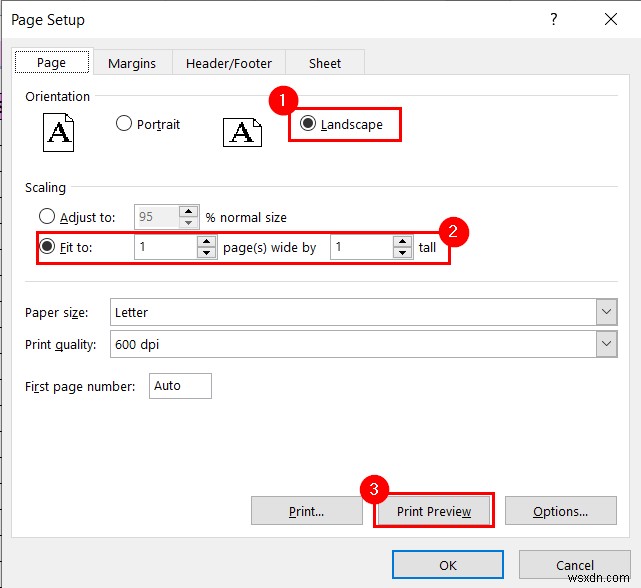Image resolution: width=641 pixels, height=588 pixels.
Task: Click the 'Orientation' section heading
Action: [x=57, y=97]
